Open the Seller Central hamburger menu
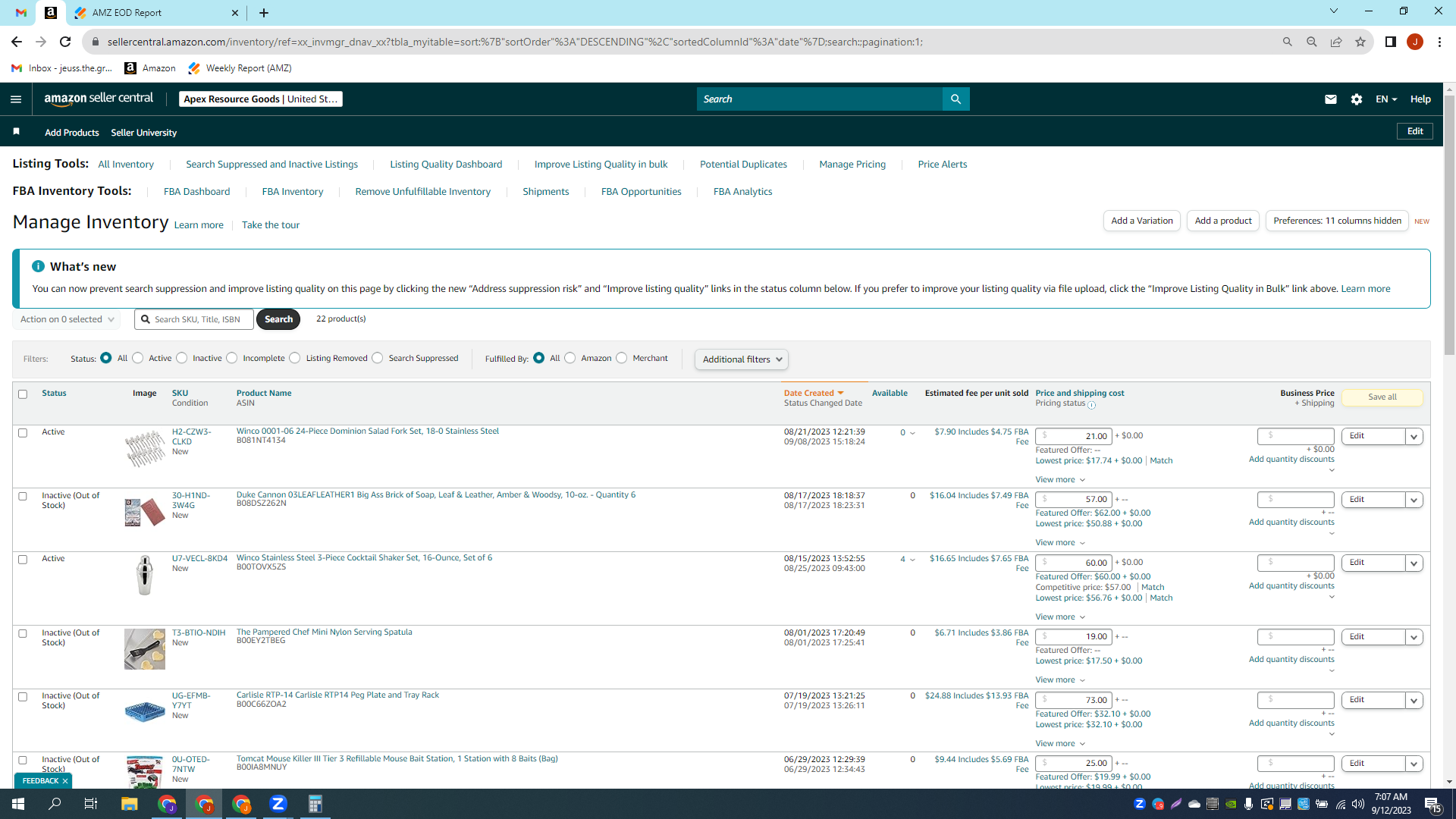This screenshot has height=819, width=1456. (16, 99)
